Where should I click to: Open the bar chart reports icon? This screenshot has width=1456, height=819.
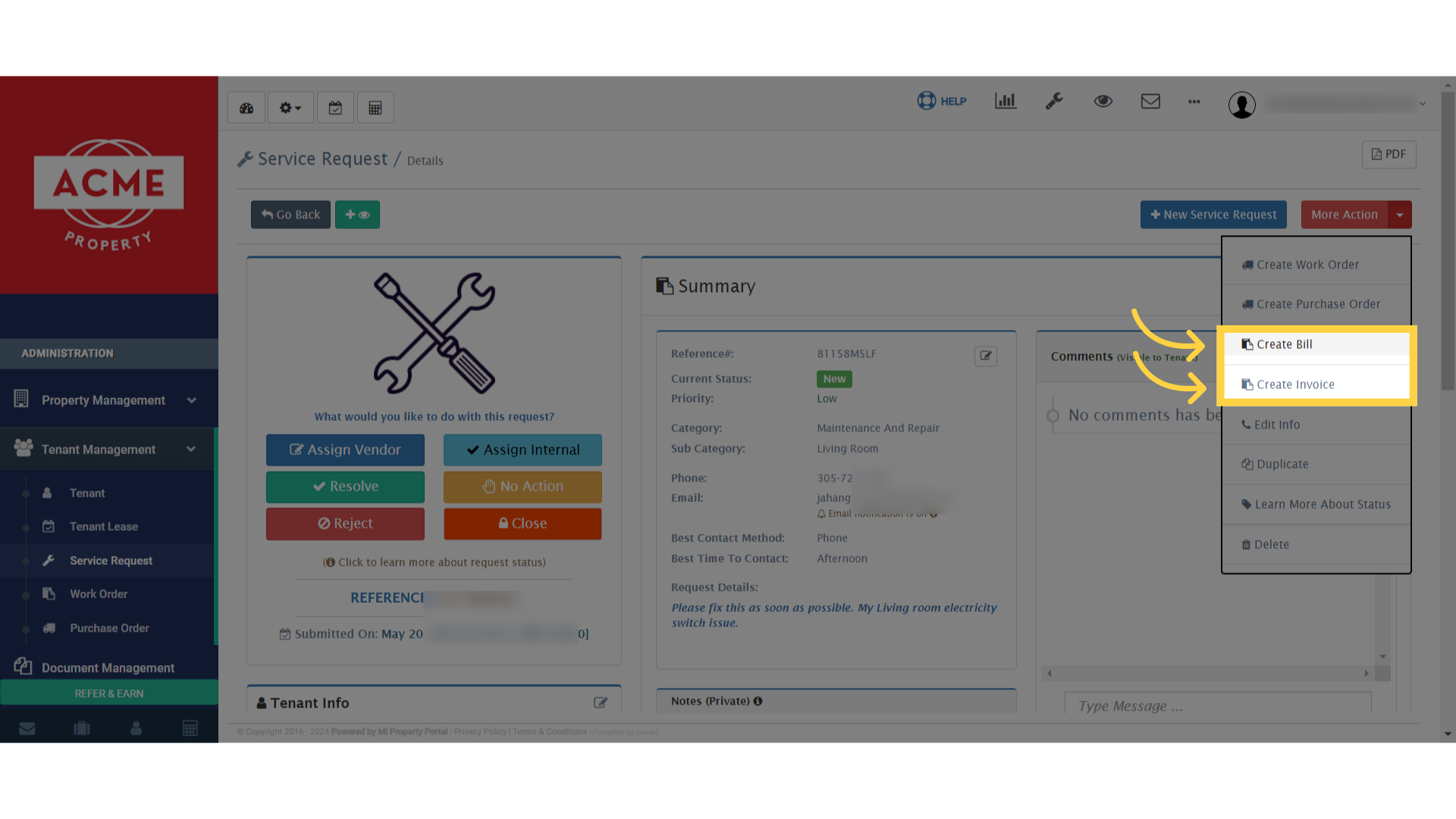tap(1006, 101)
